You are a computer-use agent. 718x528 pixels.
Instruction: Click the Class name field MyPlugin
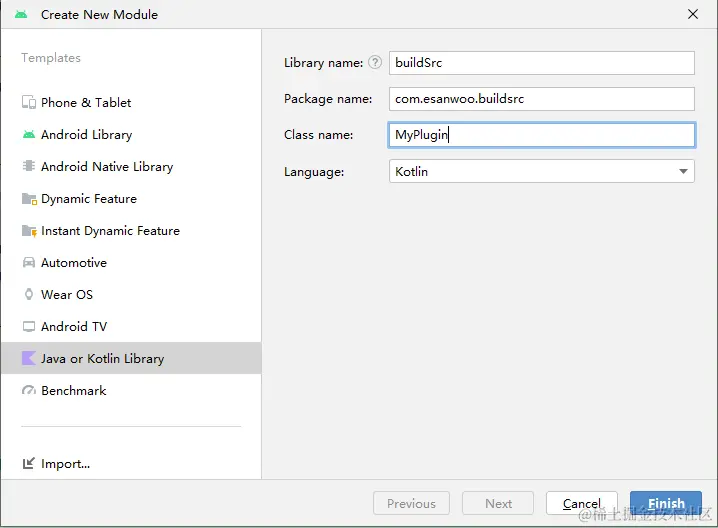[542, 135]
